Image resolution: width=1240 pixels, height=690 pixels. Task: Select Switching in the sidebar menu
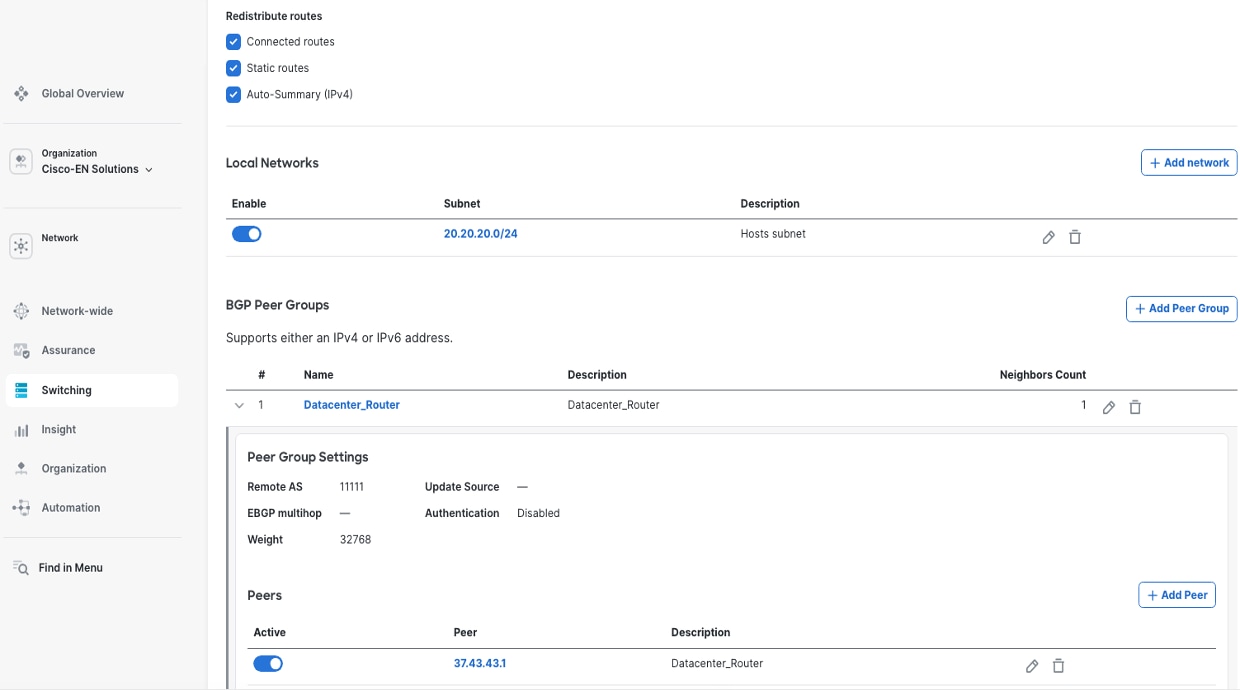pyautogui.click(x=66, y=390)
